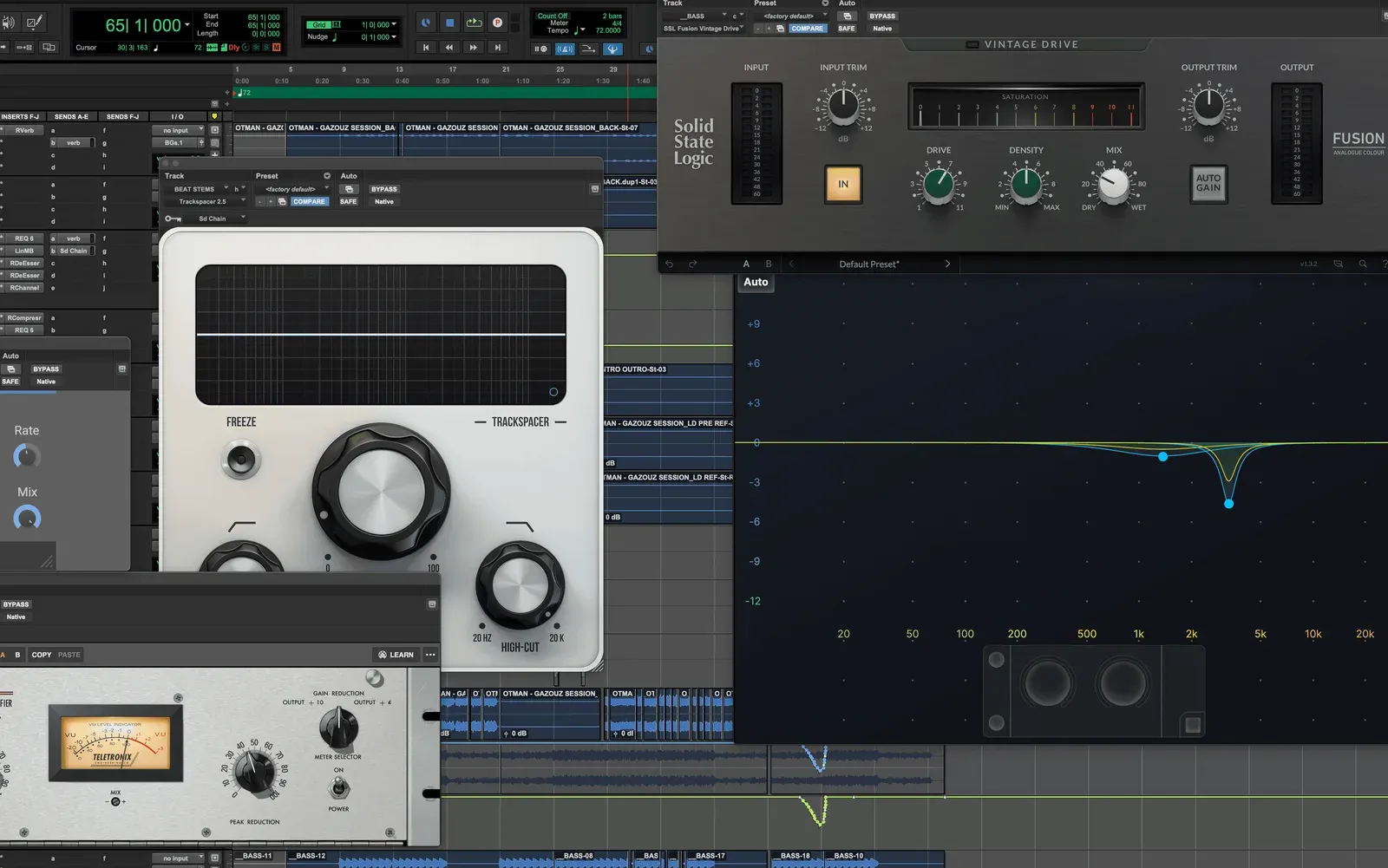Image resolution: width=1388 pixels, height=868 pixels.
Task: Open the __BASS track selector in SSL window
Action: click(x=696, y=16)
